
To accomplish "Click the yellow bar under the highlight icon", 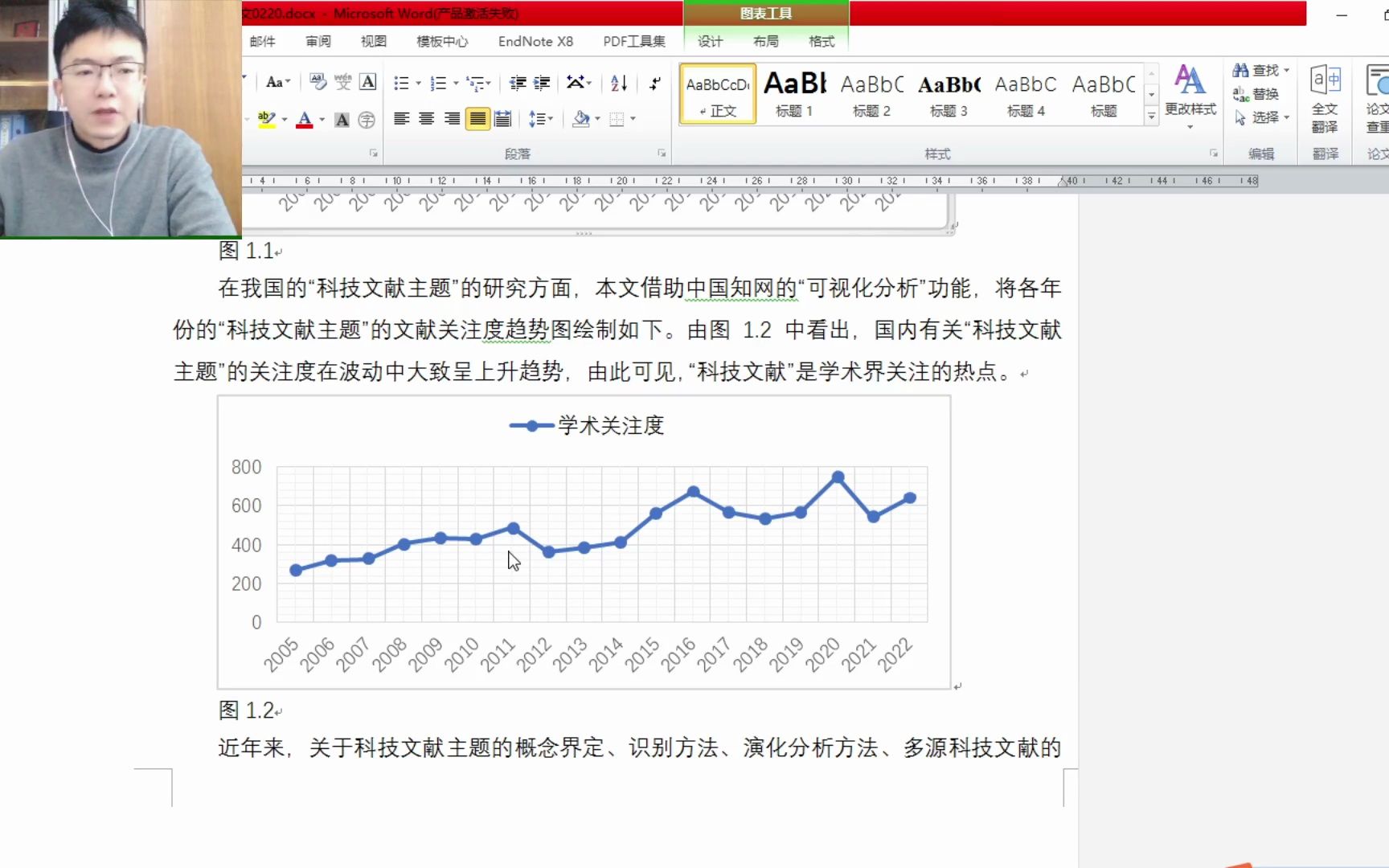I will click(266, 126).
